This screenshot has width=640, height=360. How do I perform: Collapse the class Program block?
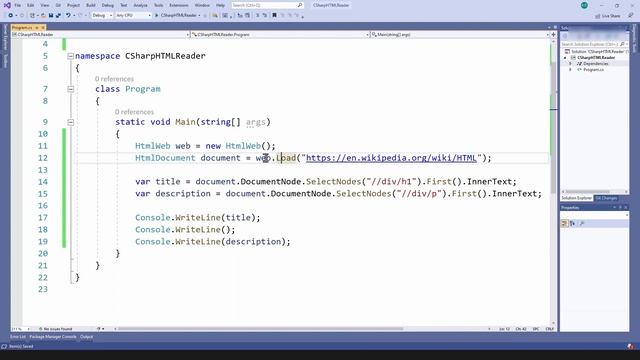pos(70,89)
